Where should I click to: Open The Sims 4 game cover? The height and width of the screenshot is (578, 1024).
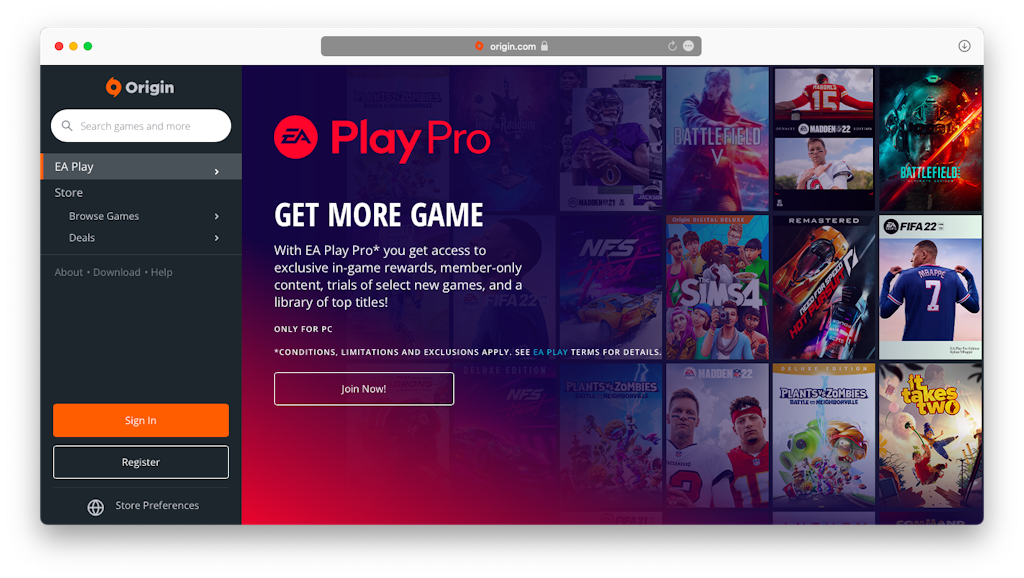coord(717,287)
